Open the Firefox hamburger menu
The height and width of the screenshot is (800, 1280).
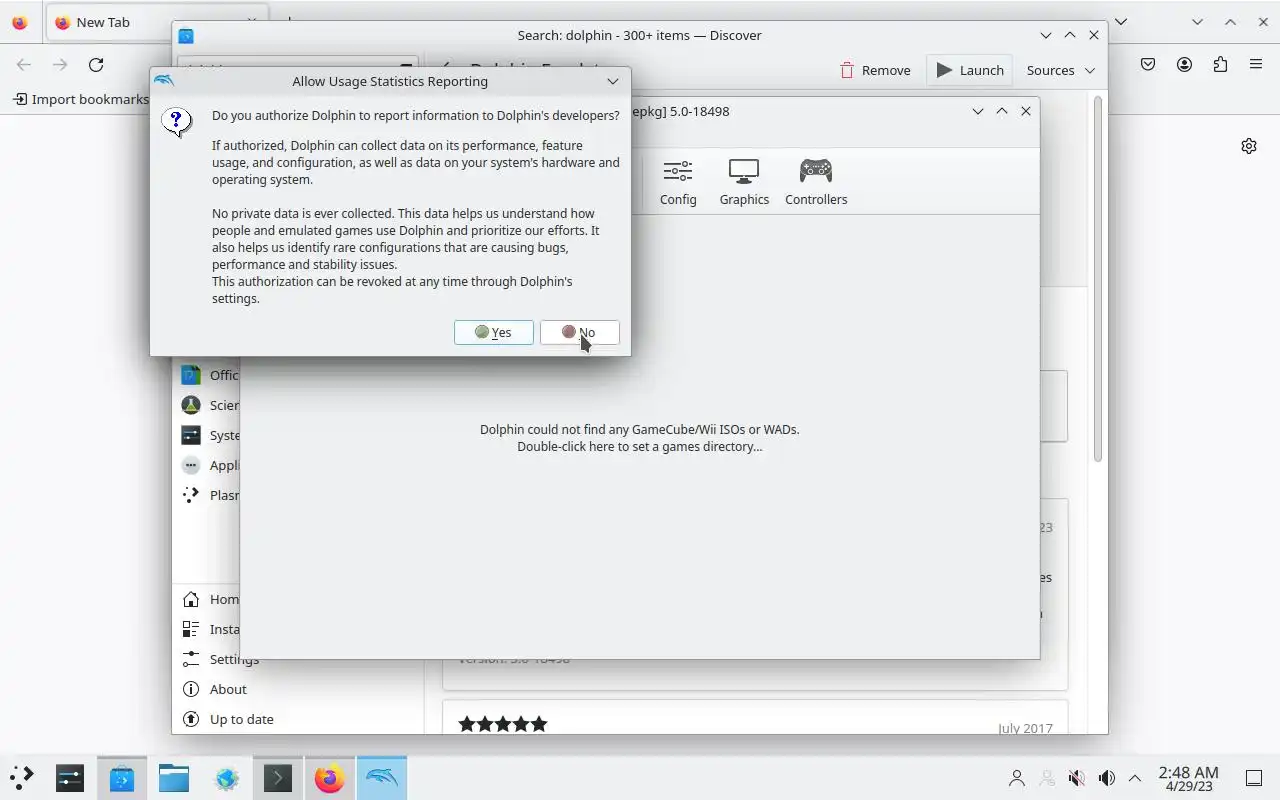(1256, 64)
